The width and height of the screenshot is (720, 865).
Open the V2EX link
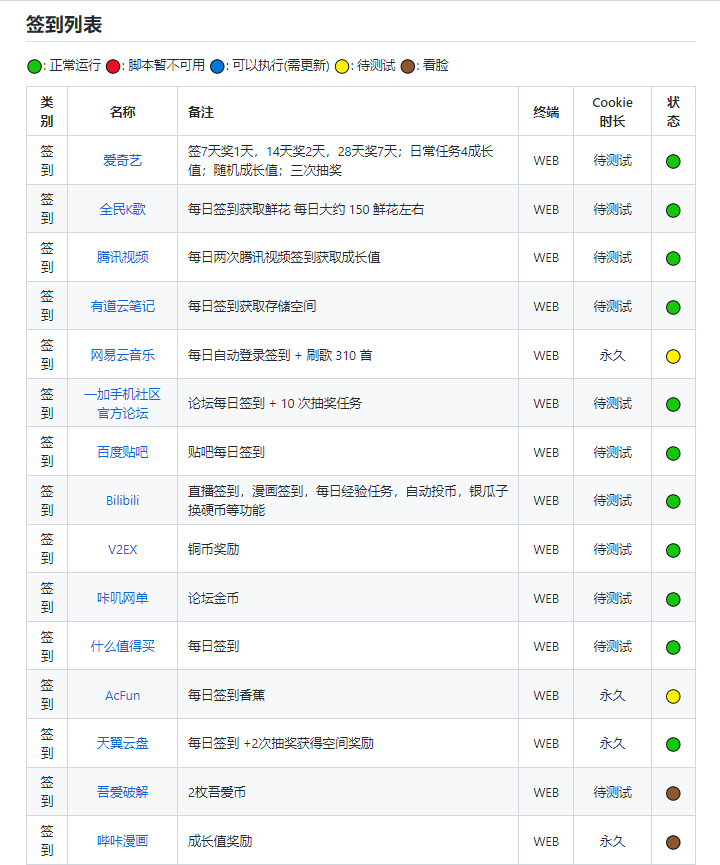coord(122,549)
